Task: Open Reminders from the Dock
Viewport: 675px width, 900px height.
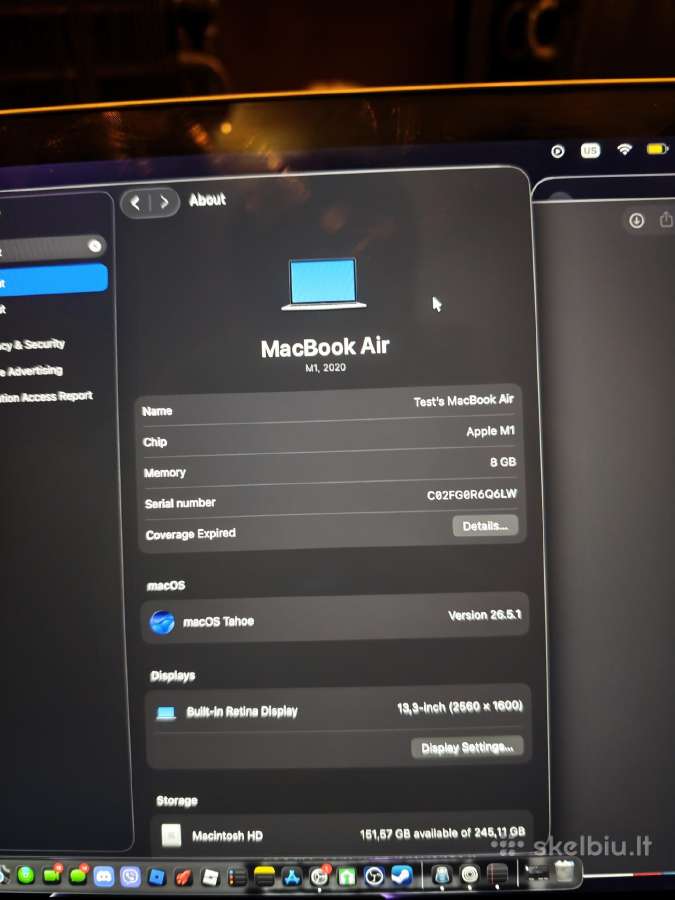Action: [237, 877]
